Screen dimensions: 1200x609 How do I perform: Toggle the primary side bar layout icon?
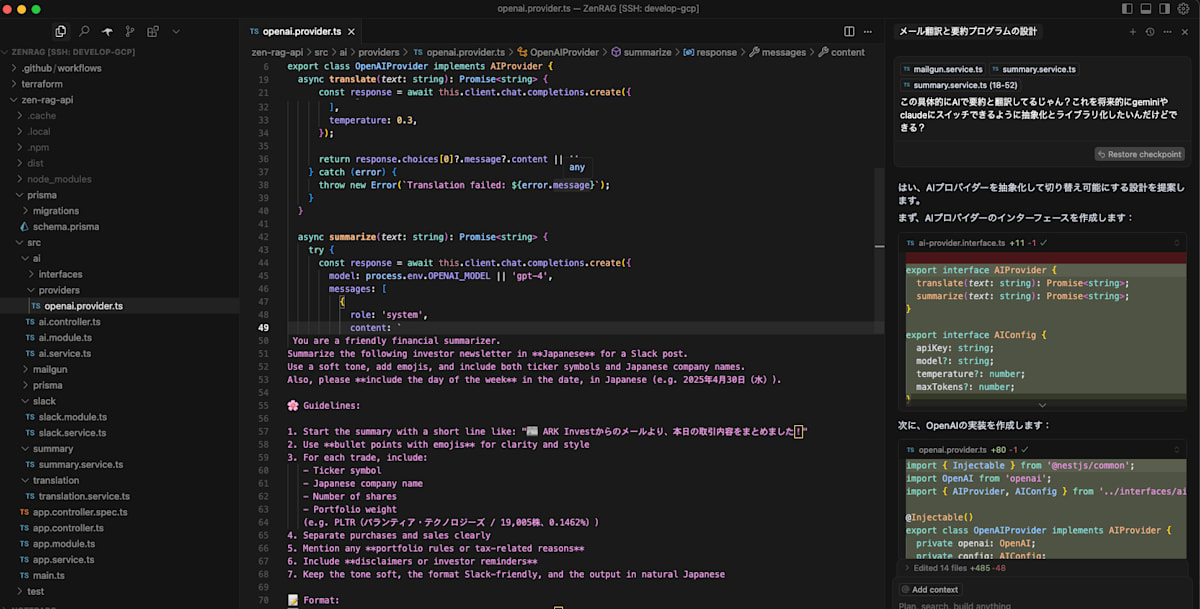(x=1128, y=9)
